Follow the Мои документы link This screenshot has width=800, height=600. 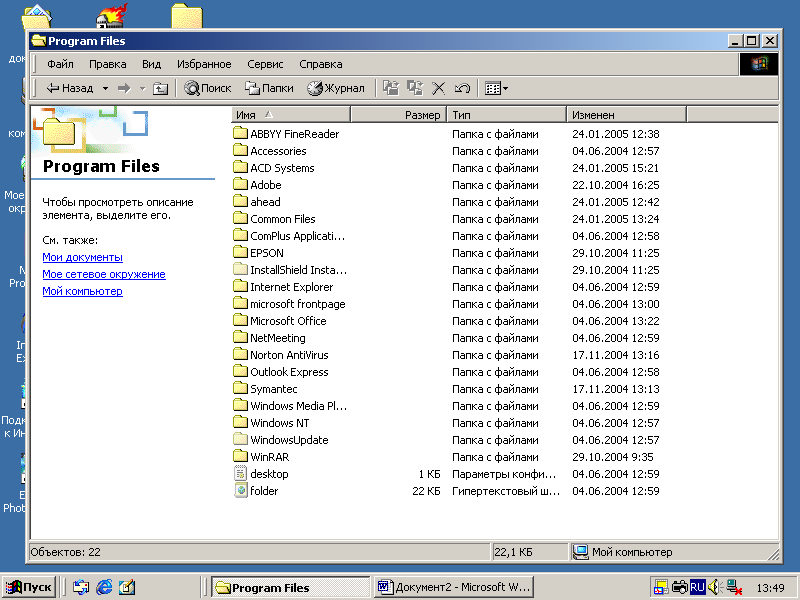(83, 257)
